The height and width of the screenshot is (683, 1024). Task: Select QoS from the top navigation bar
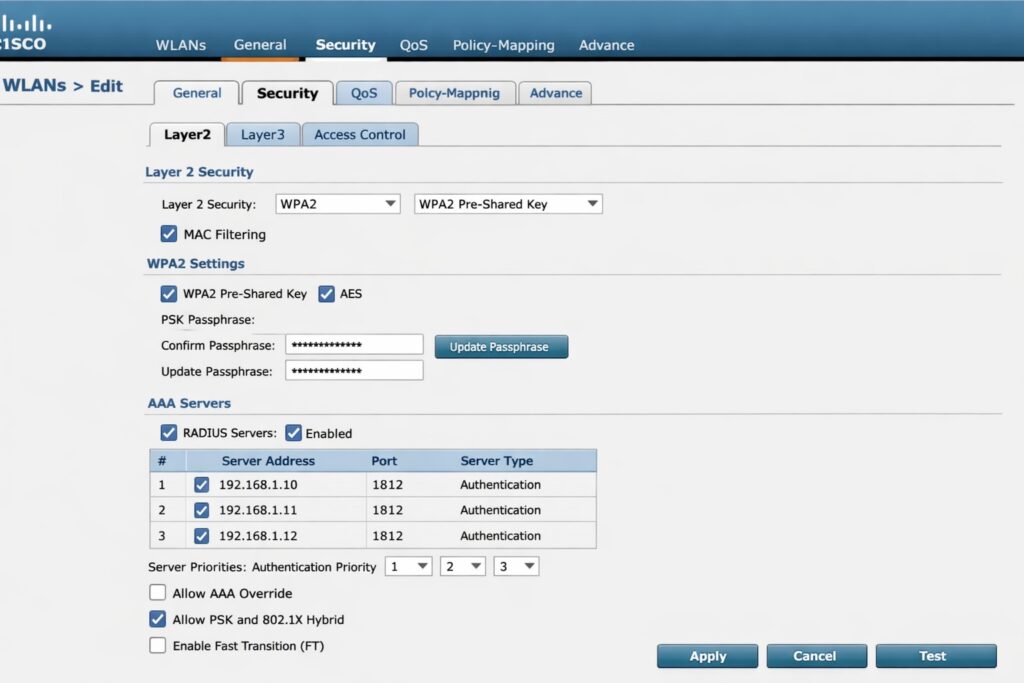click(414, 45)
